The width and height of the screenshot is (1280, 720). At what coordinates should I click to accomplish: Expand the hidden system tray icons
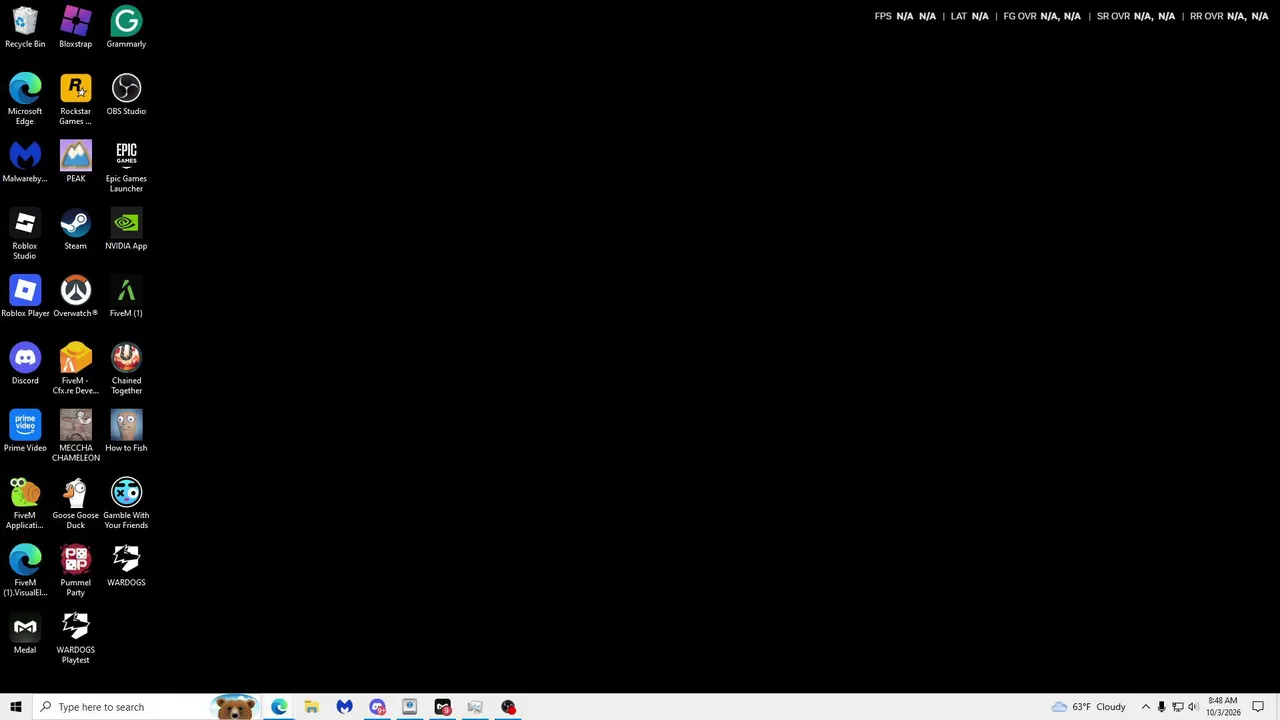[1146, 707]
